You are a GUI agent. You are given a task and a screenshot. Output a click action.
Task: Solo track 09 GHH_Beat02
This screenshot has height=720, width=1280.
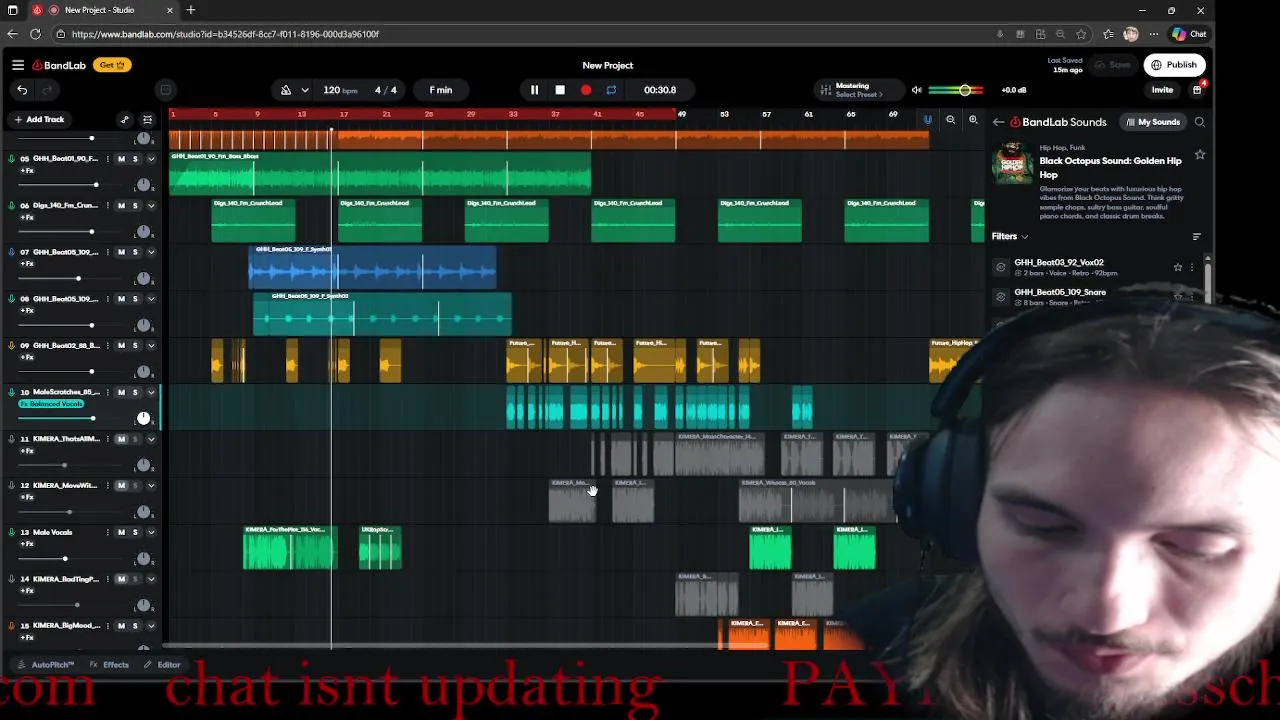point(135,346)
